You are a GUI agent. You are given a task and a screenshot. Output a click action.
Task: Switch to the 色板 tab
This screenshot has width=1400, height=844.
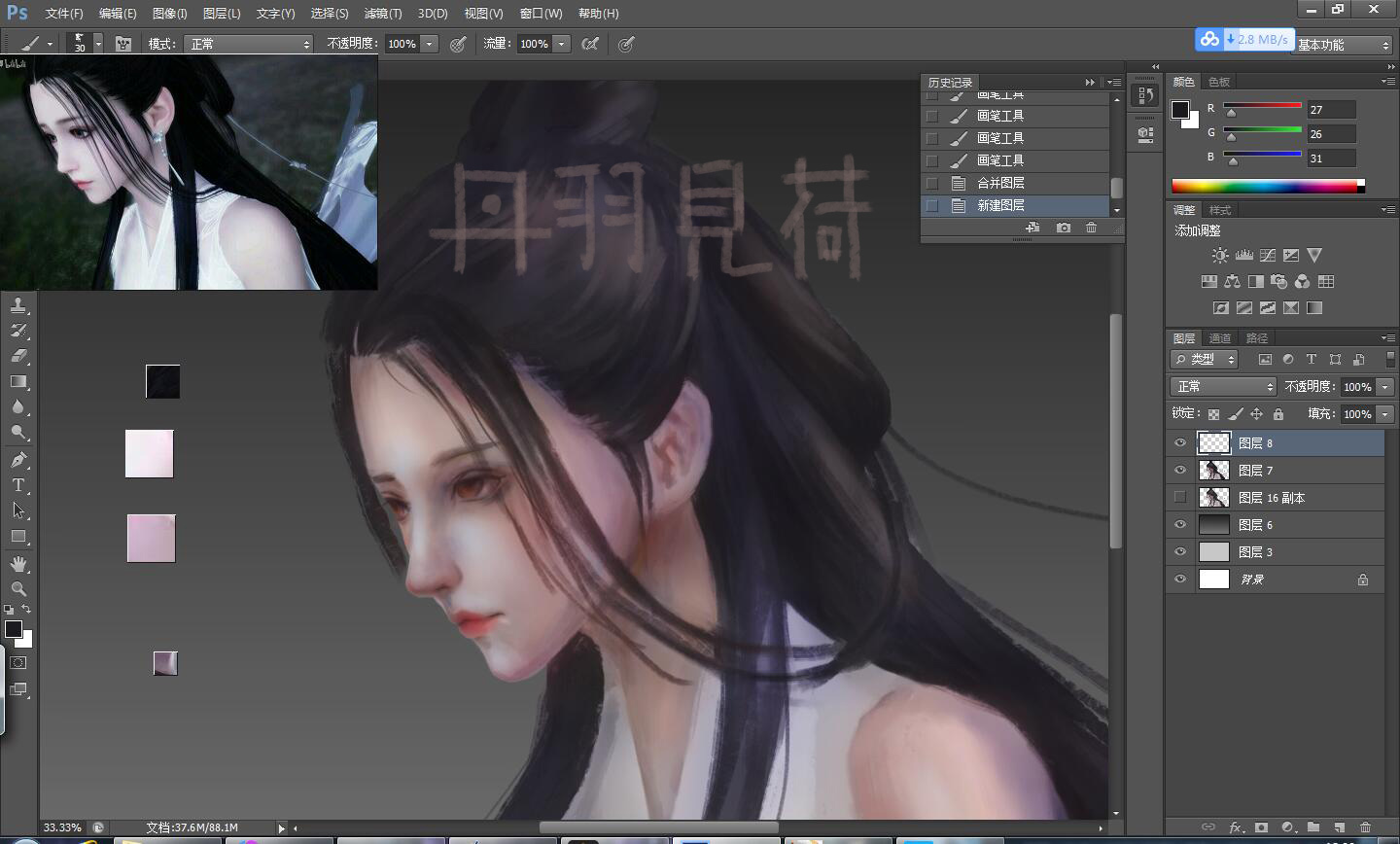click(x=1219, y=82)
